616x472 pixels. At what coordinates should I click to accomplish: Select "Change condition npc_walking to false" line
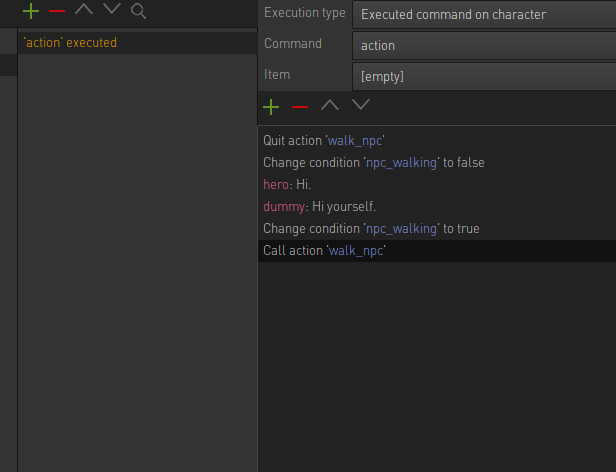pyautogui.click(x=437, y=163)
